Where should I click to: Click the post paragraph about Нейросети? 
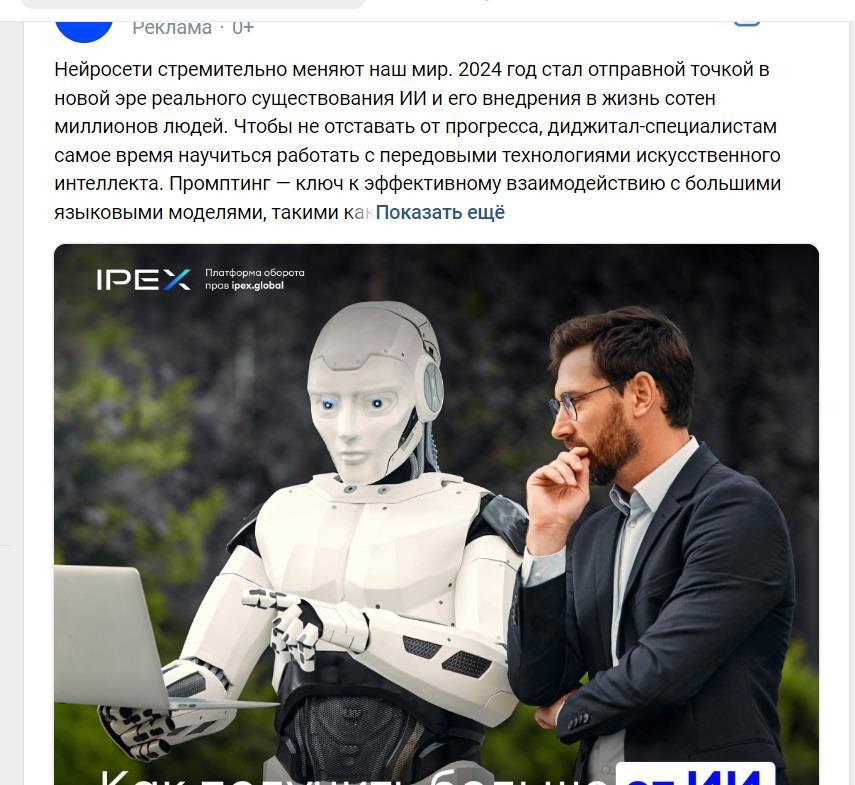pos(418,141)
